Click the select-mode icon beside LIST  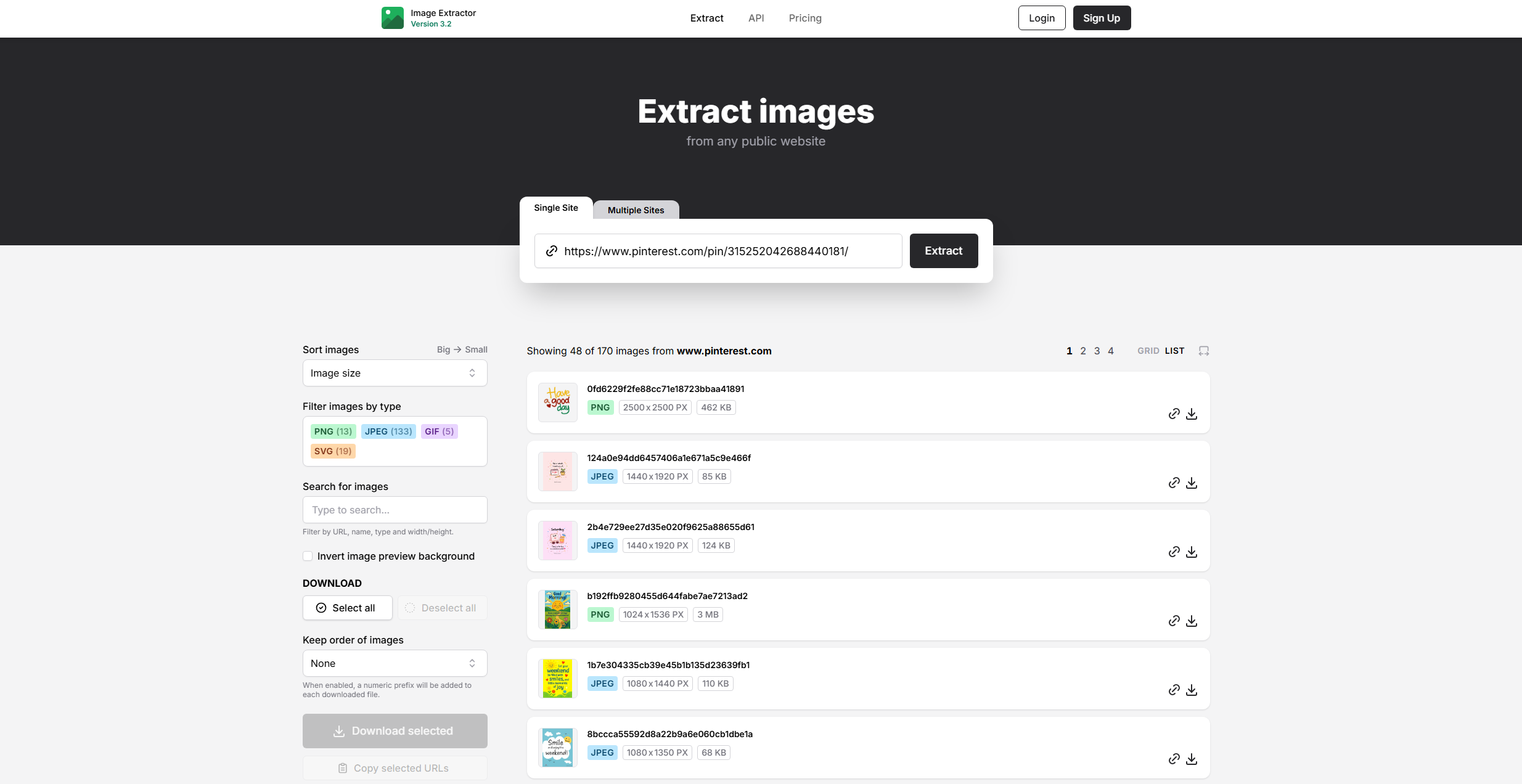[x=1203, y=351]
